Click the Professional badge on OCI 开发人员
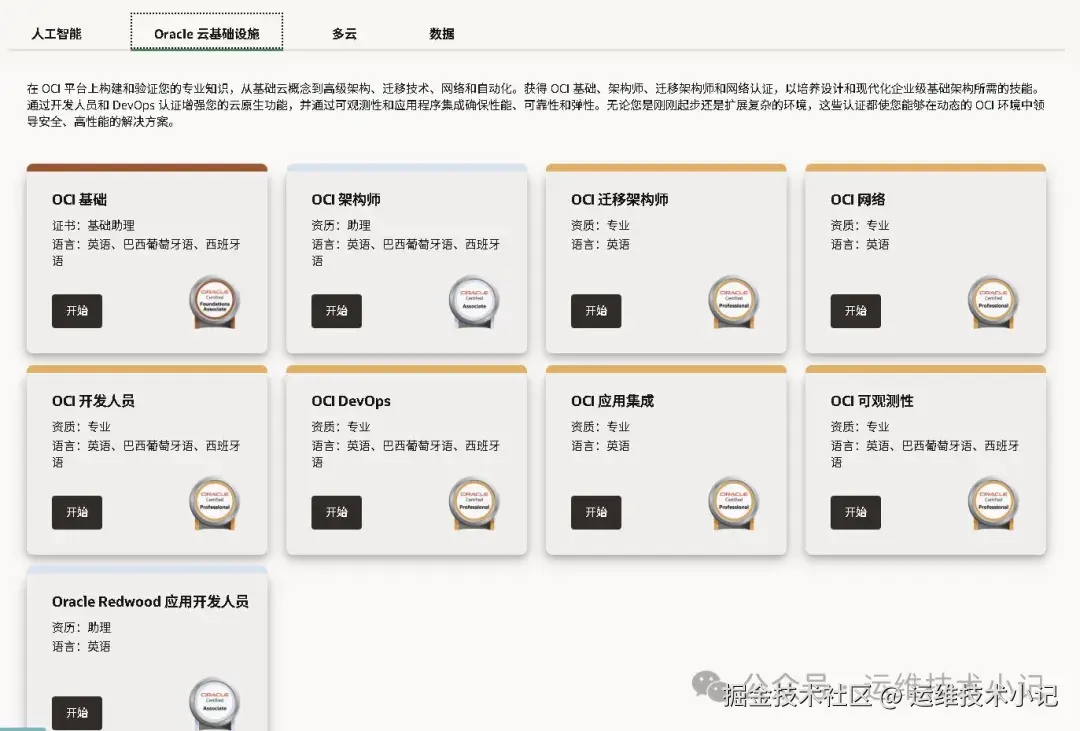The width and height of the screenshot is (1080, 731). (215, 503)
